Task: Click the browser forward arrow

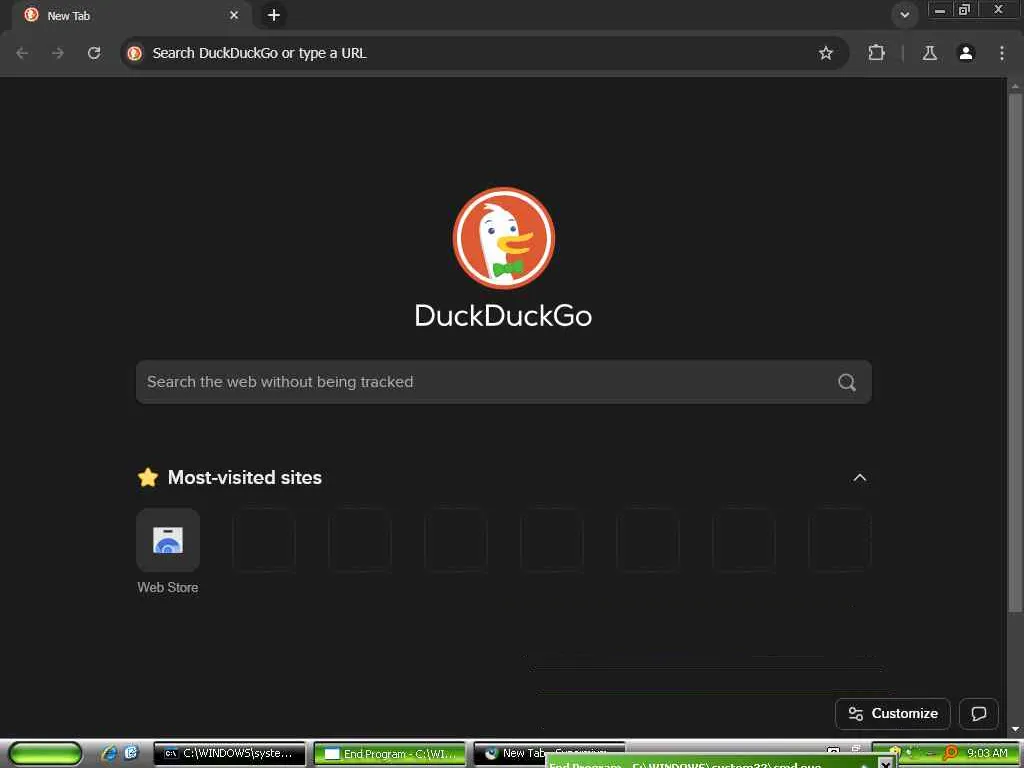Action: (58, 53)
